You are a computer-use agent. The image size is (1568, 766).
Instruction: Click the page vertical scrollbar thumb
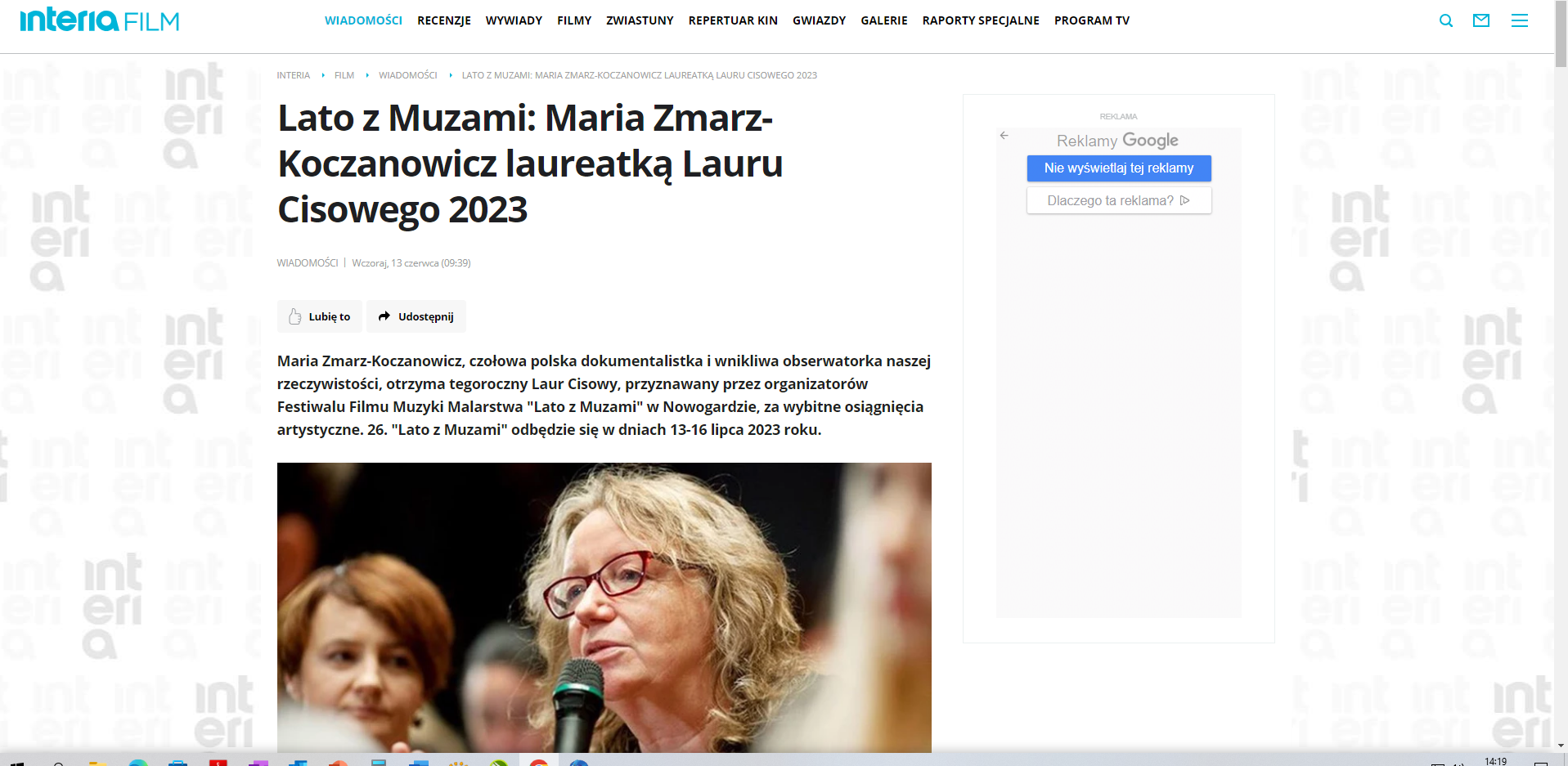[x=1561, y=37]
